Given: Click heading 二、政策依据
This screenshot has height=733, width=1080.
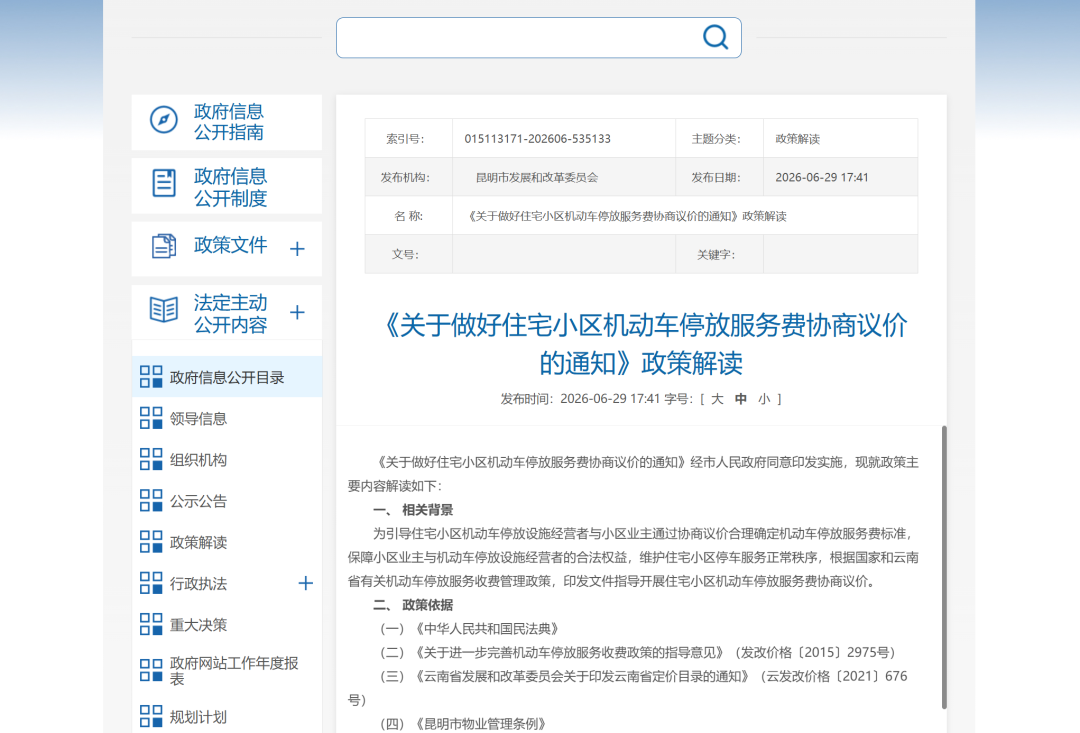Looking at the screenshot, I should [x=413, y=605].
